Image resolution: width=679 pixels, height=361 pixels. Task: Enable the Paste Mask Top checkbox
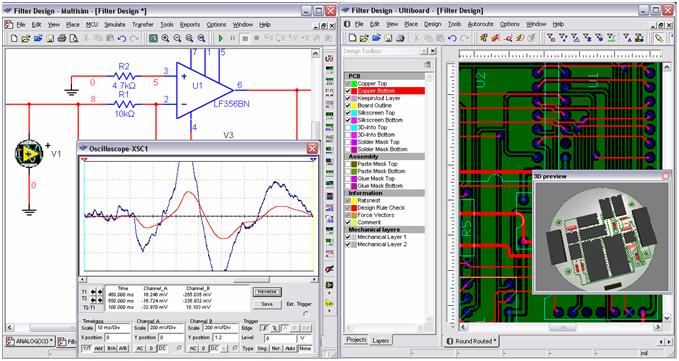(x=348, y=164)
